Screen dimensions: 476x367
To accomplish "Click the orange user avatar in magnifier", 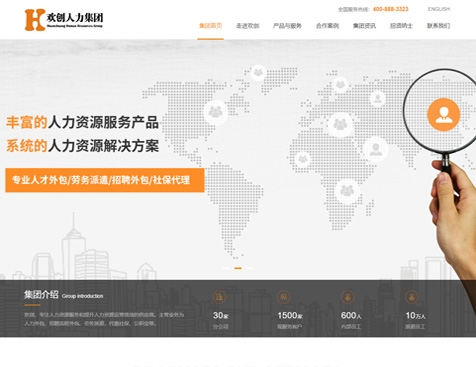I will point(444,115).
